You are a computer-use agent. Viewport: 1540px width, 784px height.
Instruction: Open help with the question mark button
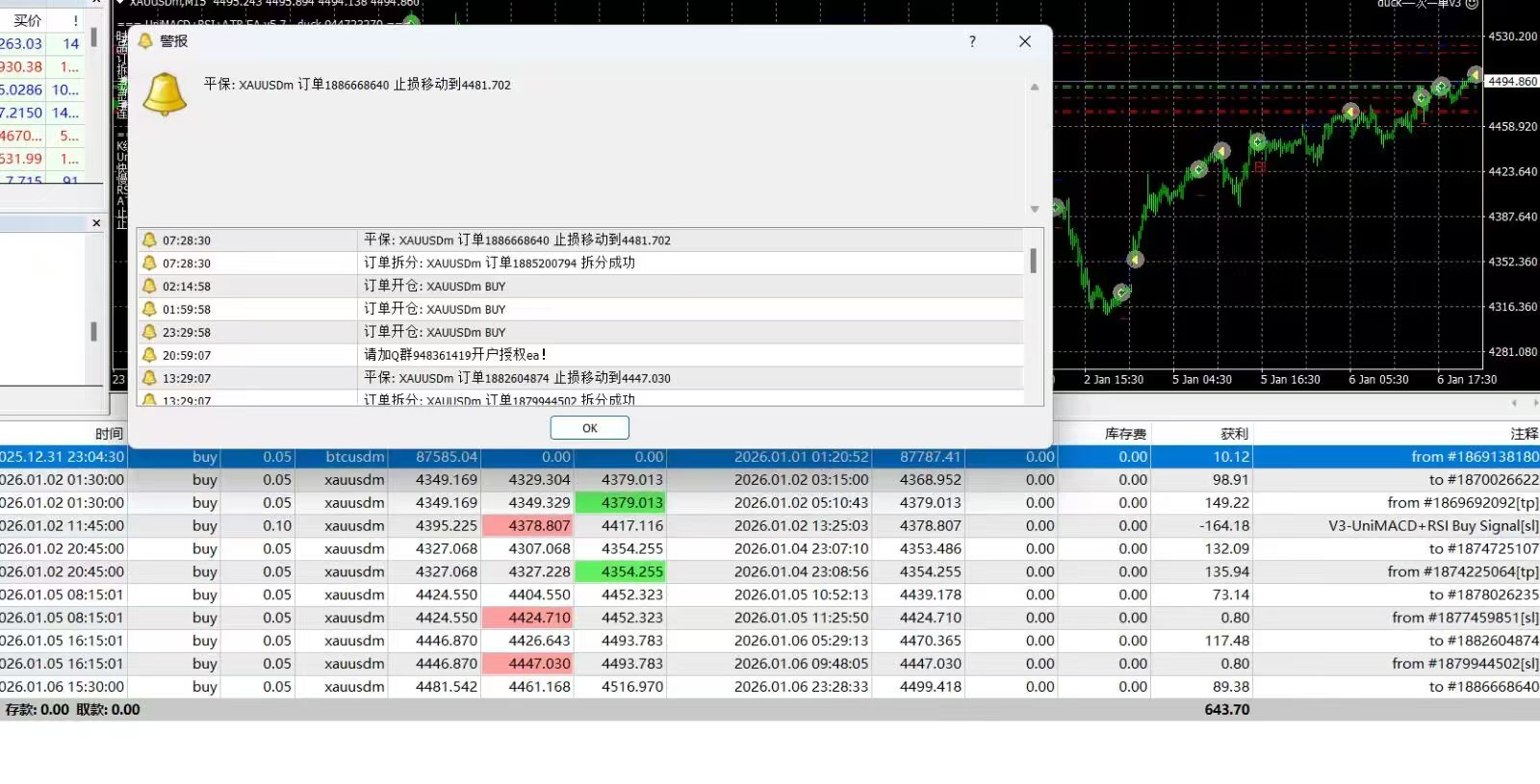[x=972, y=41]
